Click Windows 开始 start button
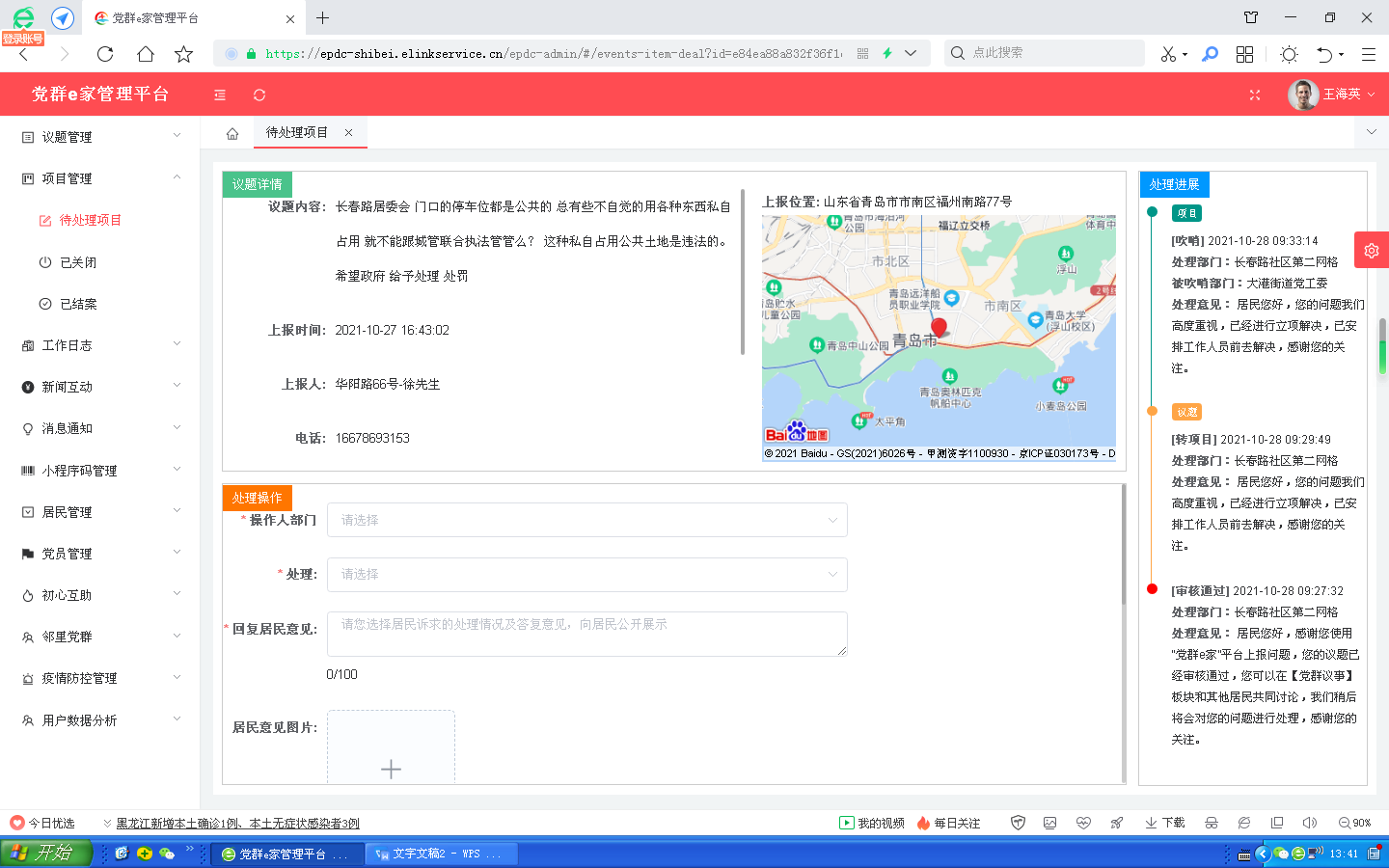Image resolution: width=1389 pixels, height=868 pixels. (x=46, y=853)
